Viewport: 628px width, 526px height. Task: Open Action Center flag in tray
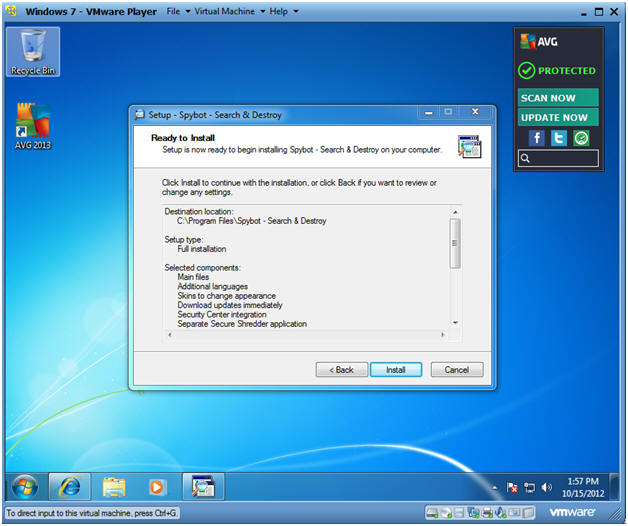(511, 488)
